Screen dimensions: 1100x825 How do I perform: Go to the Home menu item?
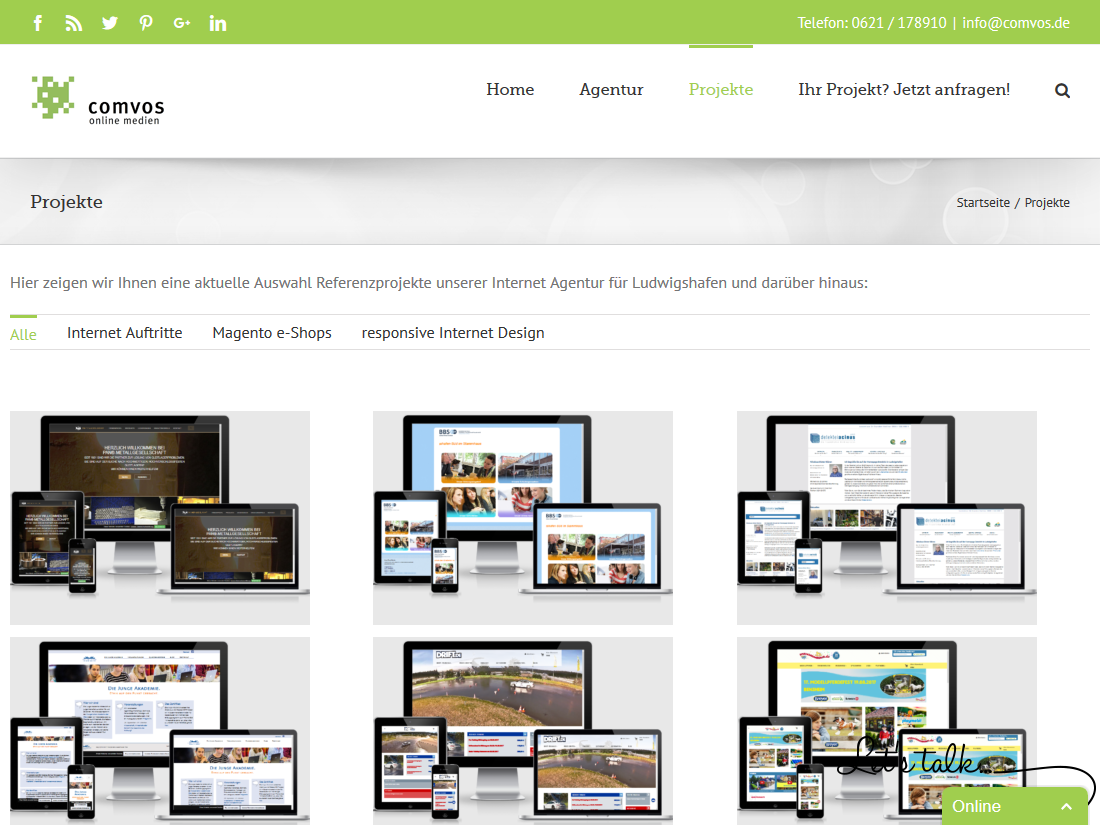[x=510, y=89]
